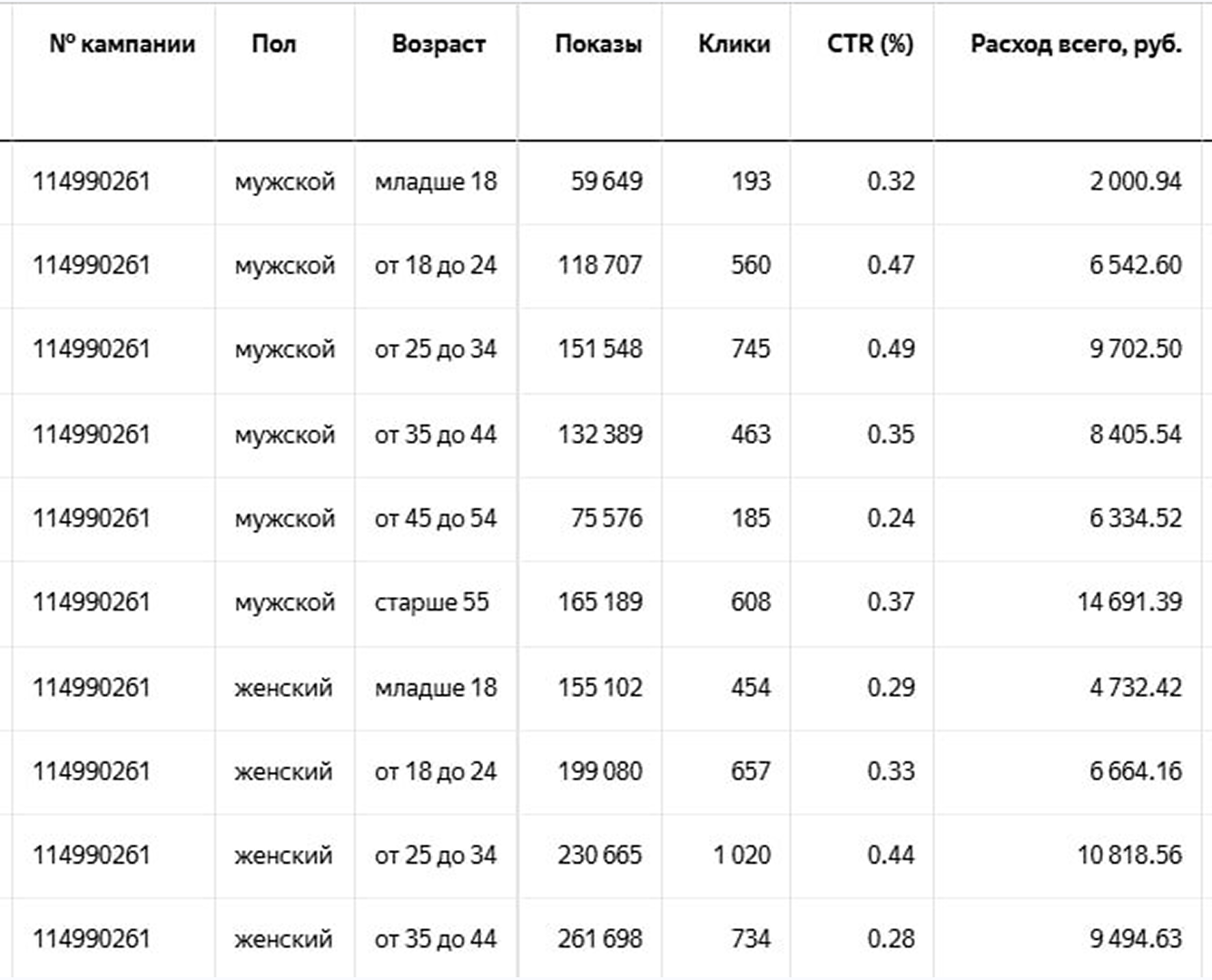Select the Клики column header

(x=734, y=44)
